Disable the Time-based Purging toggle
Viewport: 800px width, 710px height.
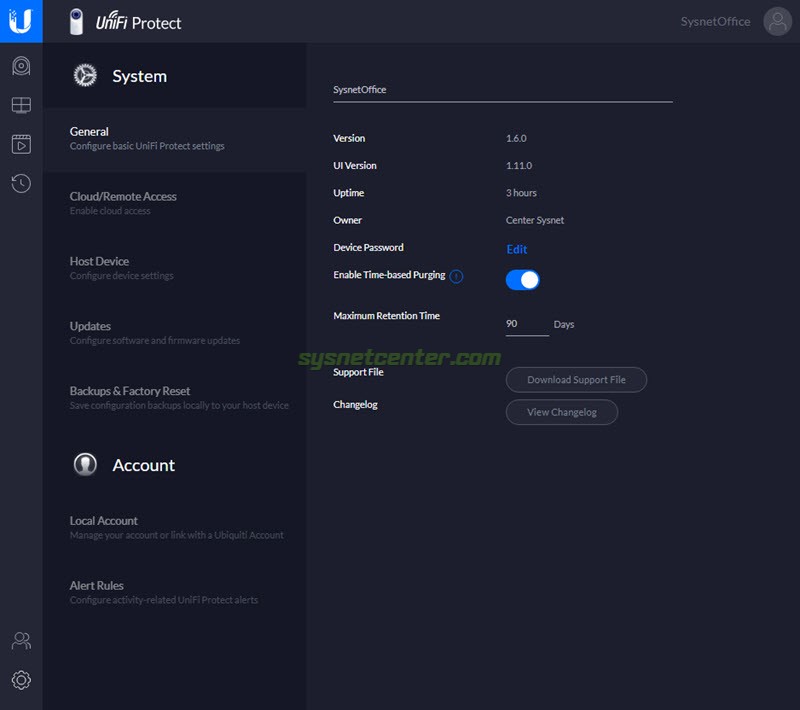(x=522, y=280)
